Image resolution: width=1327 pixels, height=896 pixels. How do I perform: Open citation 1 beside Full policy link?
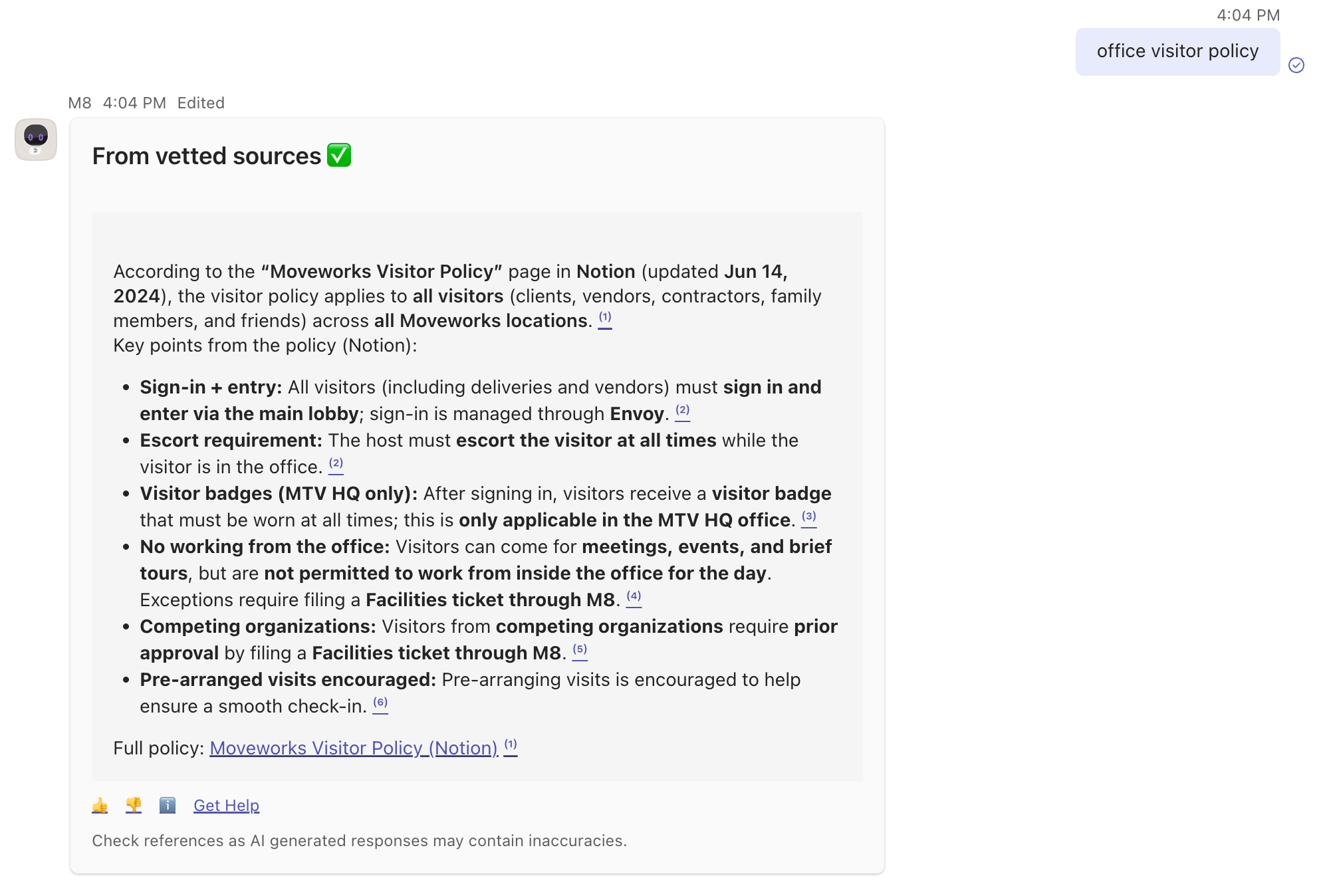pyautogui.click(x=511, y=745)
